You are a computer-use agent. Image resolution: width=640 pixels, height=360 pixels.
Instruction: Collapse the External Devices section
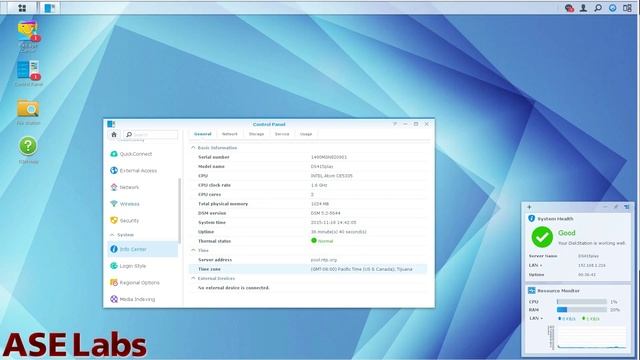pos(193,278)
